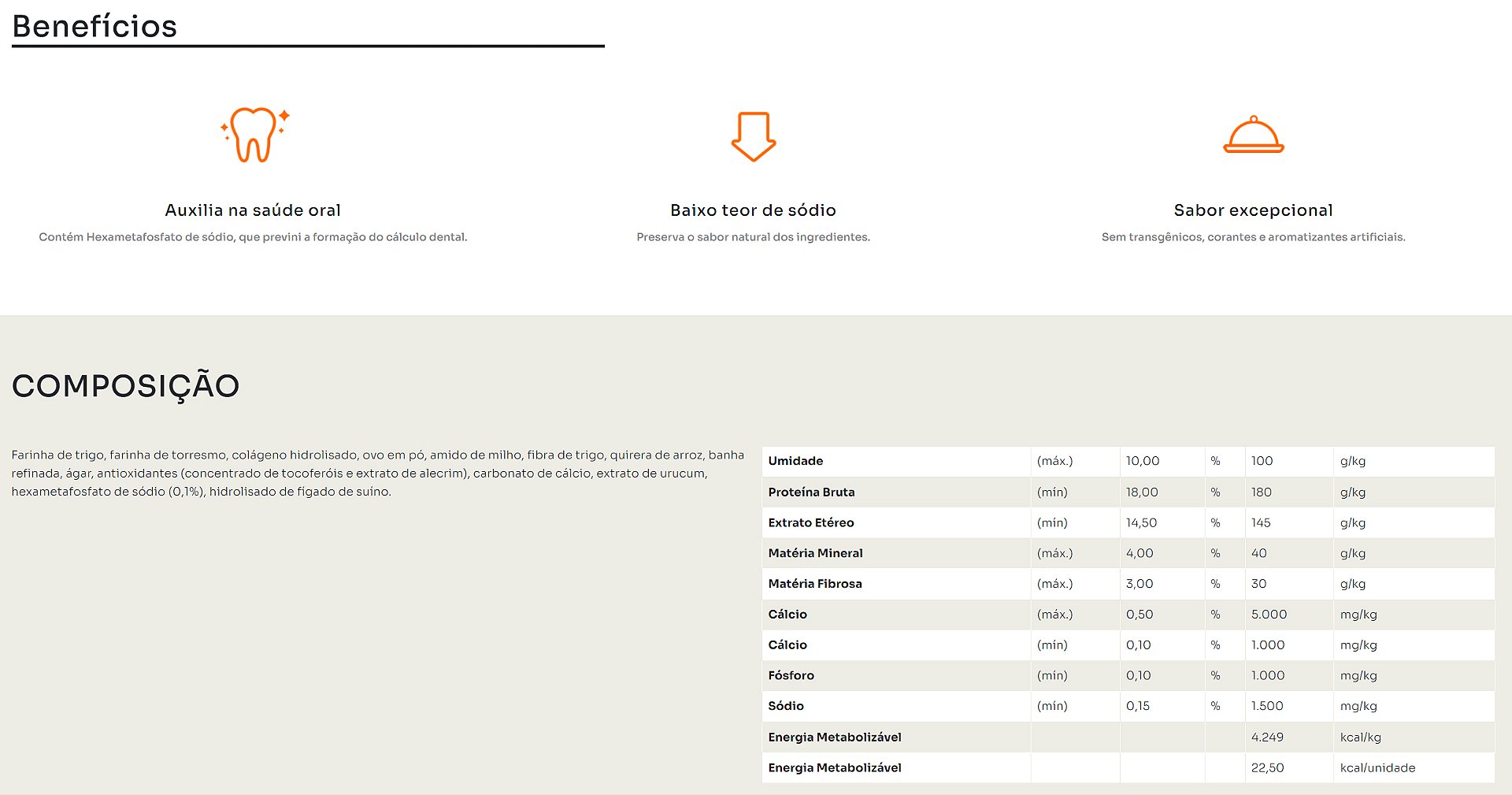Image resolution: width=1512 pixels, height=795 pixels.
Task: Click the 'Matéria Fibrosa' table row label
Action: pos(814,584)
